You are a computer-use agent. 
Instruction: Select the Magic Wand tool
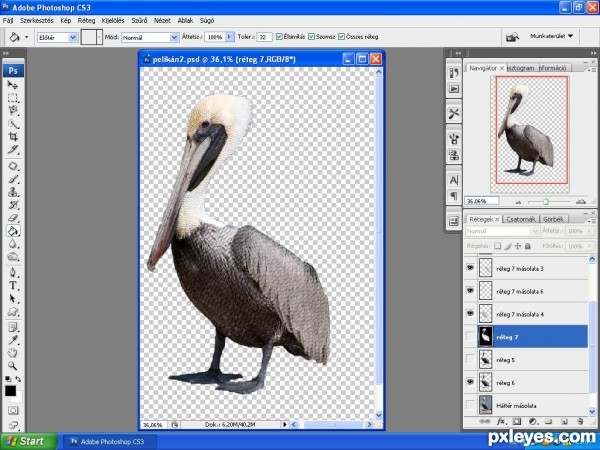click(x=13, y=124)
